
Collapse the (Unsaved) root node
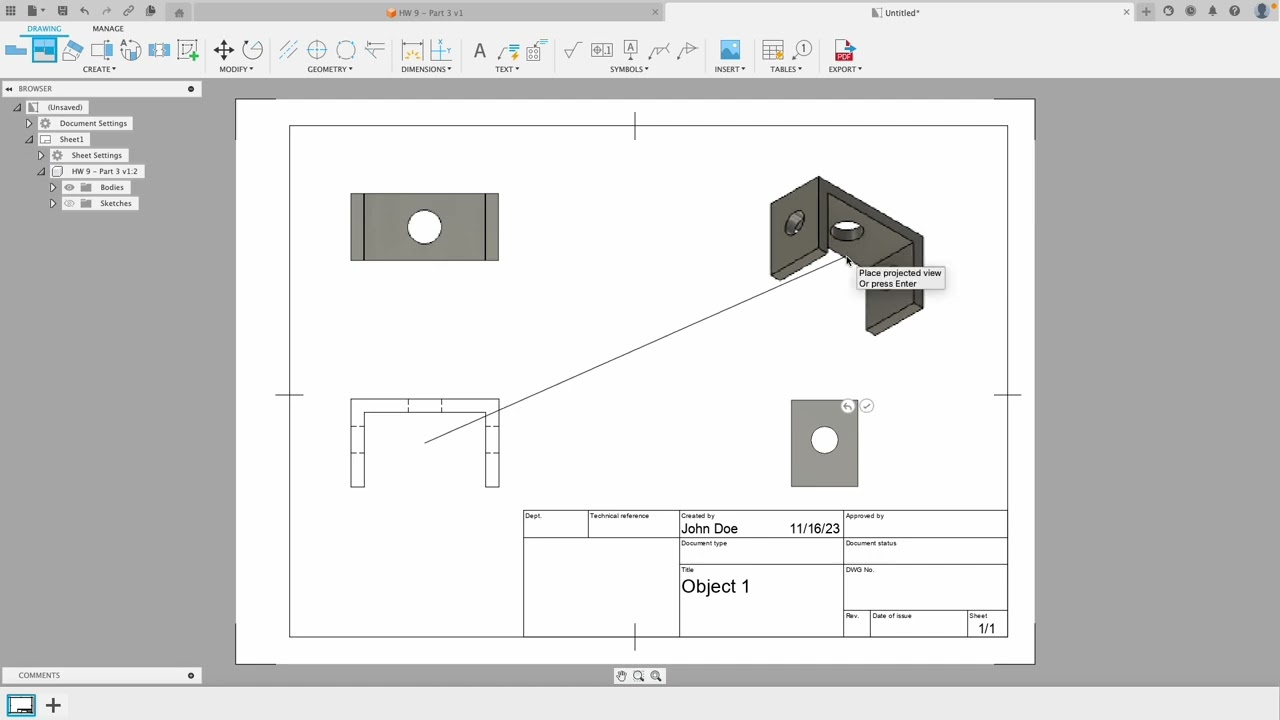pos(17,107)
